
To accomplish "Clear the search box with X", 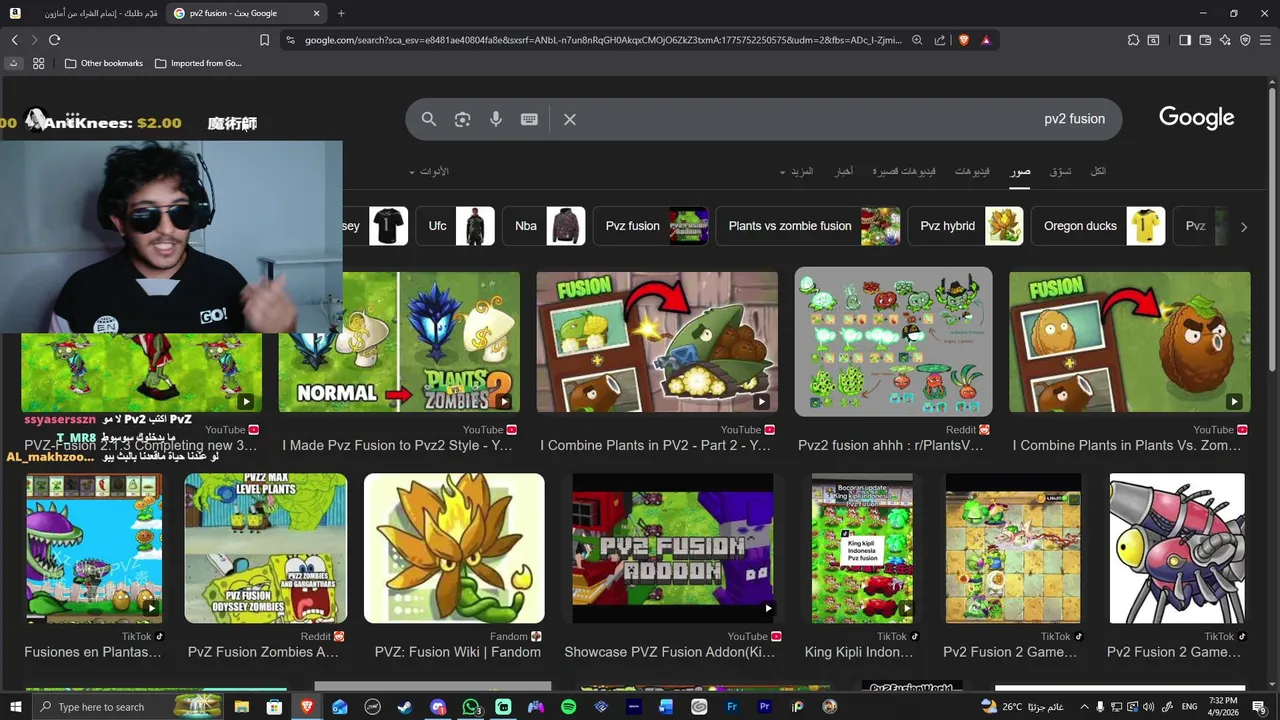I will click(570, 119).
